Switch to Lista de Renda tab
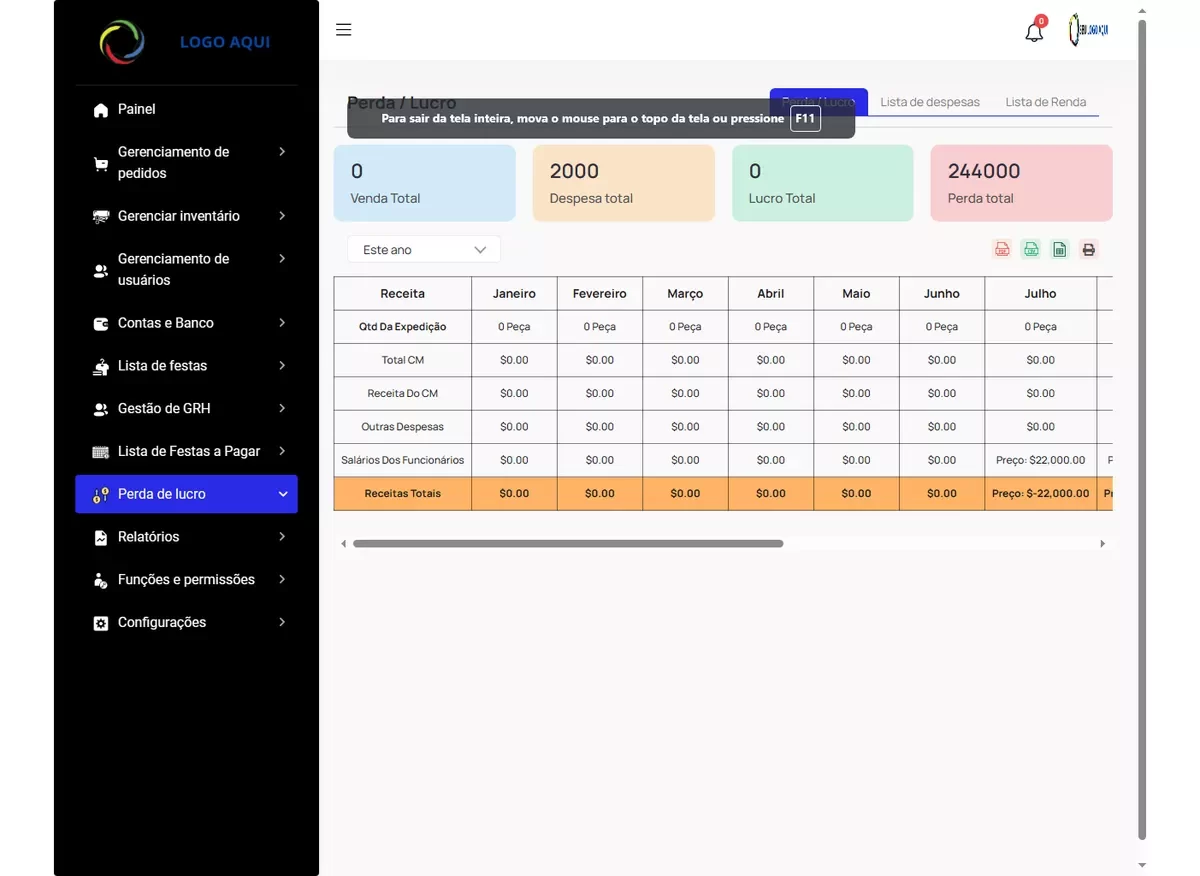 [1045, 102]
